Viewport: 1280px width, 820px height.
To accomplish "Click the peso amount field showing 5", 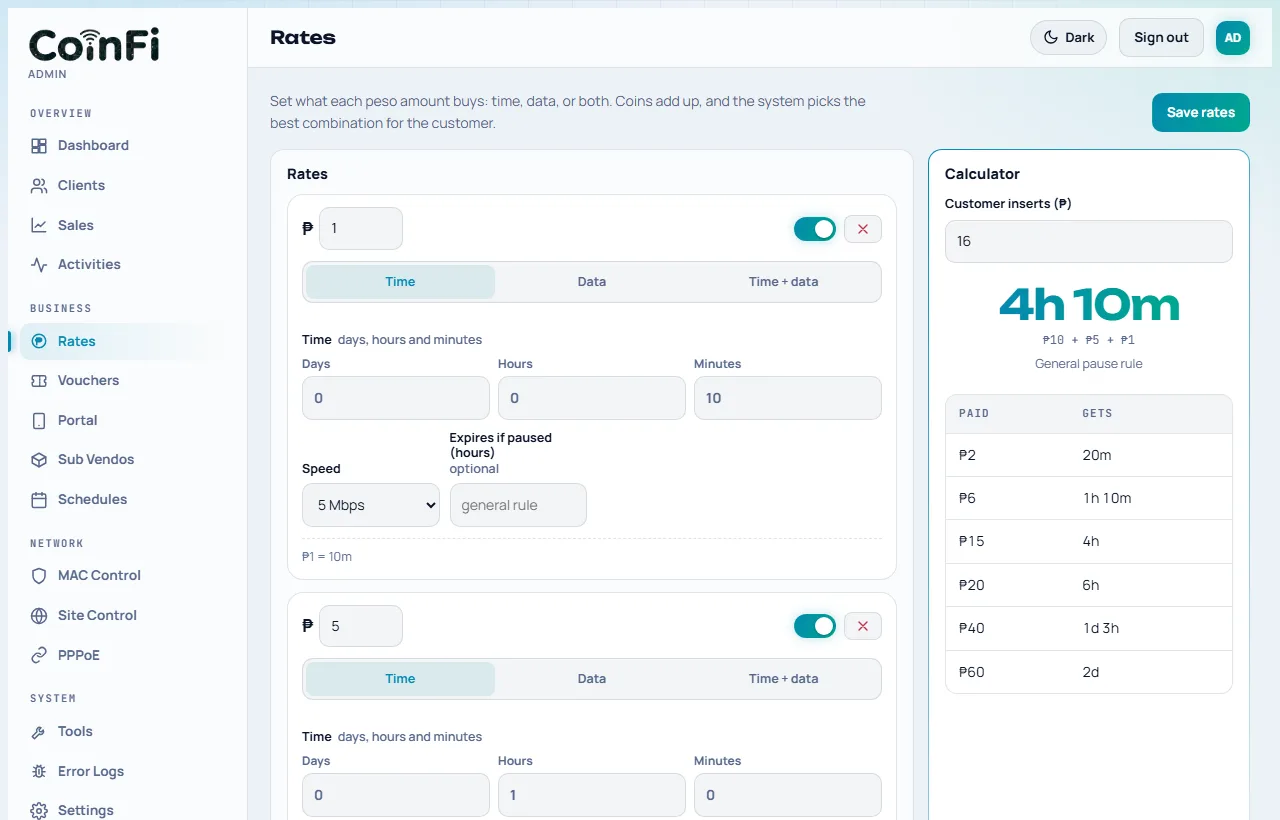I will [x=361, y=626].
